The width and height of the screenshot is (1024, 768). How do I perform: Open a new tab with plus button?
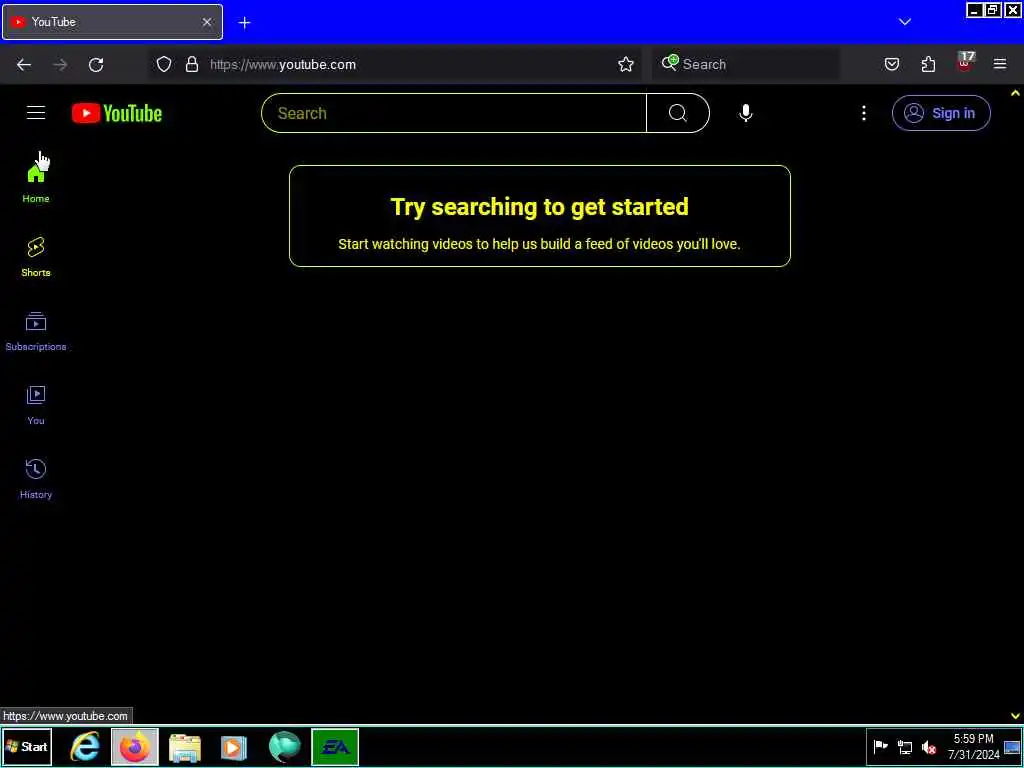coord(244,23)
